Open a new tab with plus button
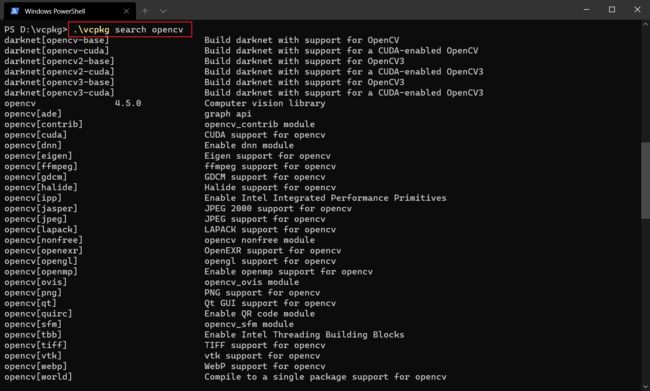The width and height of the screenshot is (650, 391). coord(145,11)
